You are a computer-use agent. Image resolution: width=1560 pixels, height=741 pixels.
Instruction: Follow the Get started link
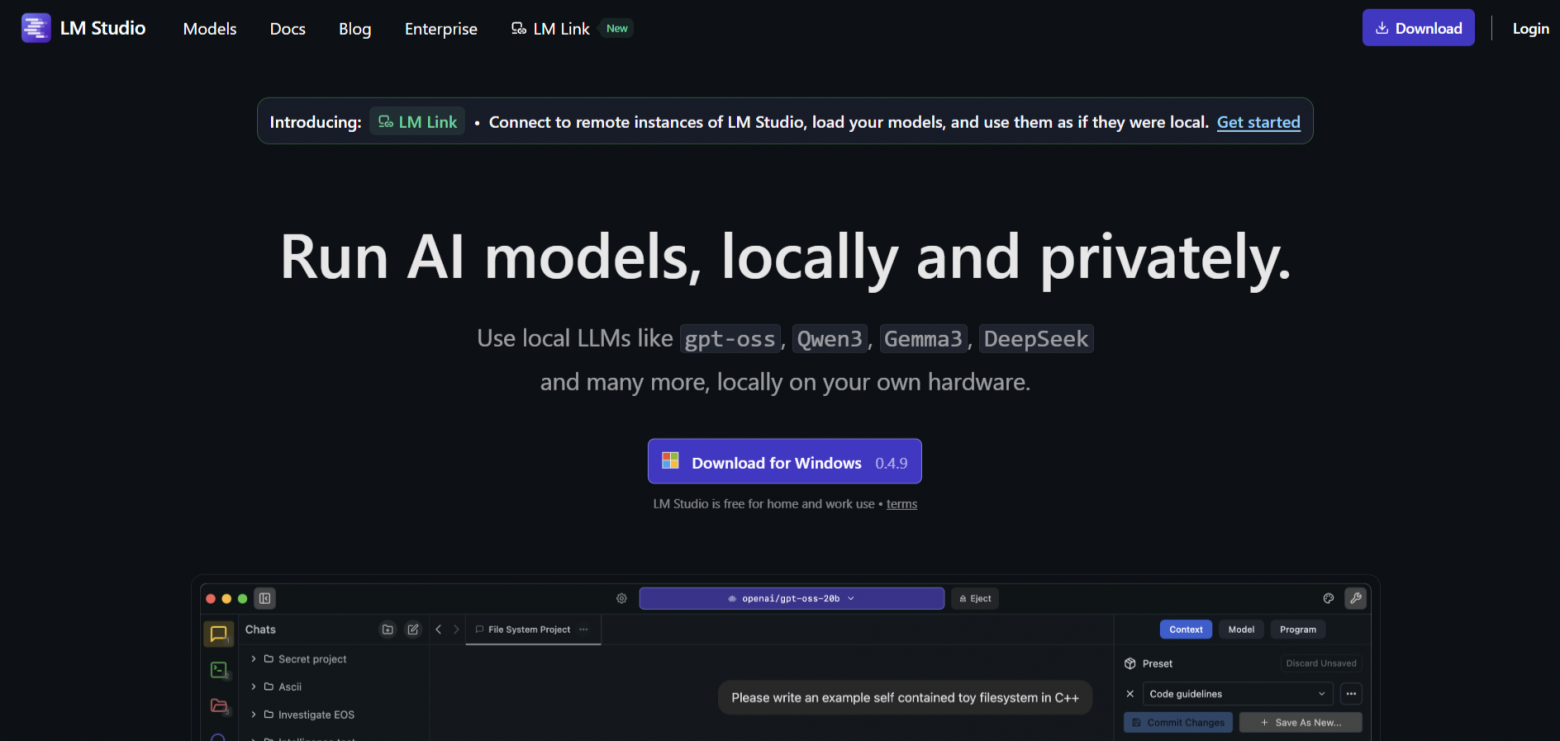[1259, 122]
